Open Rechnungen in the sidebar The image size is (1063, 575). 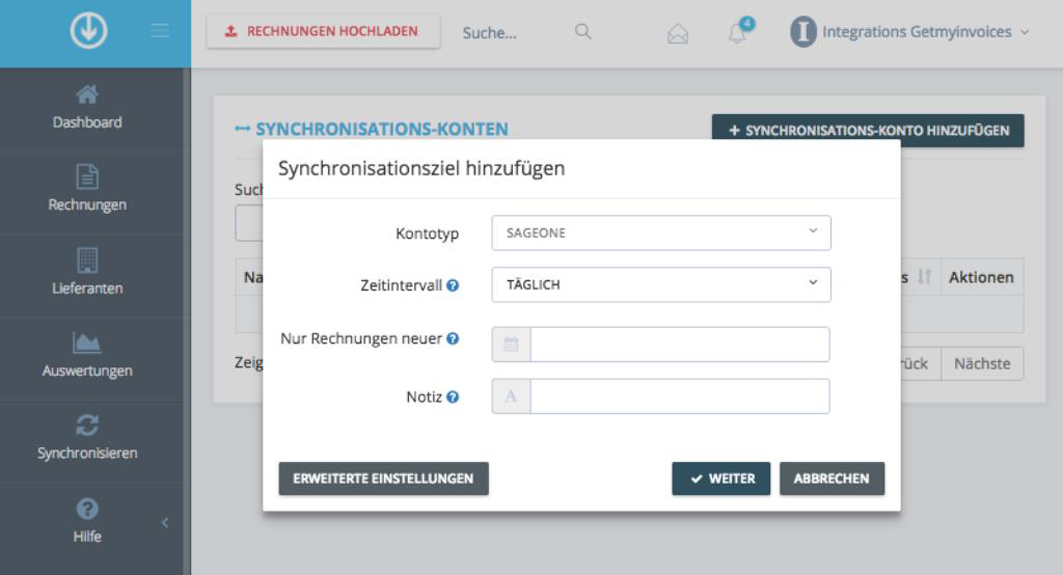pyautogui.click(x=87, y=190)
